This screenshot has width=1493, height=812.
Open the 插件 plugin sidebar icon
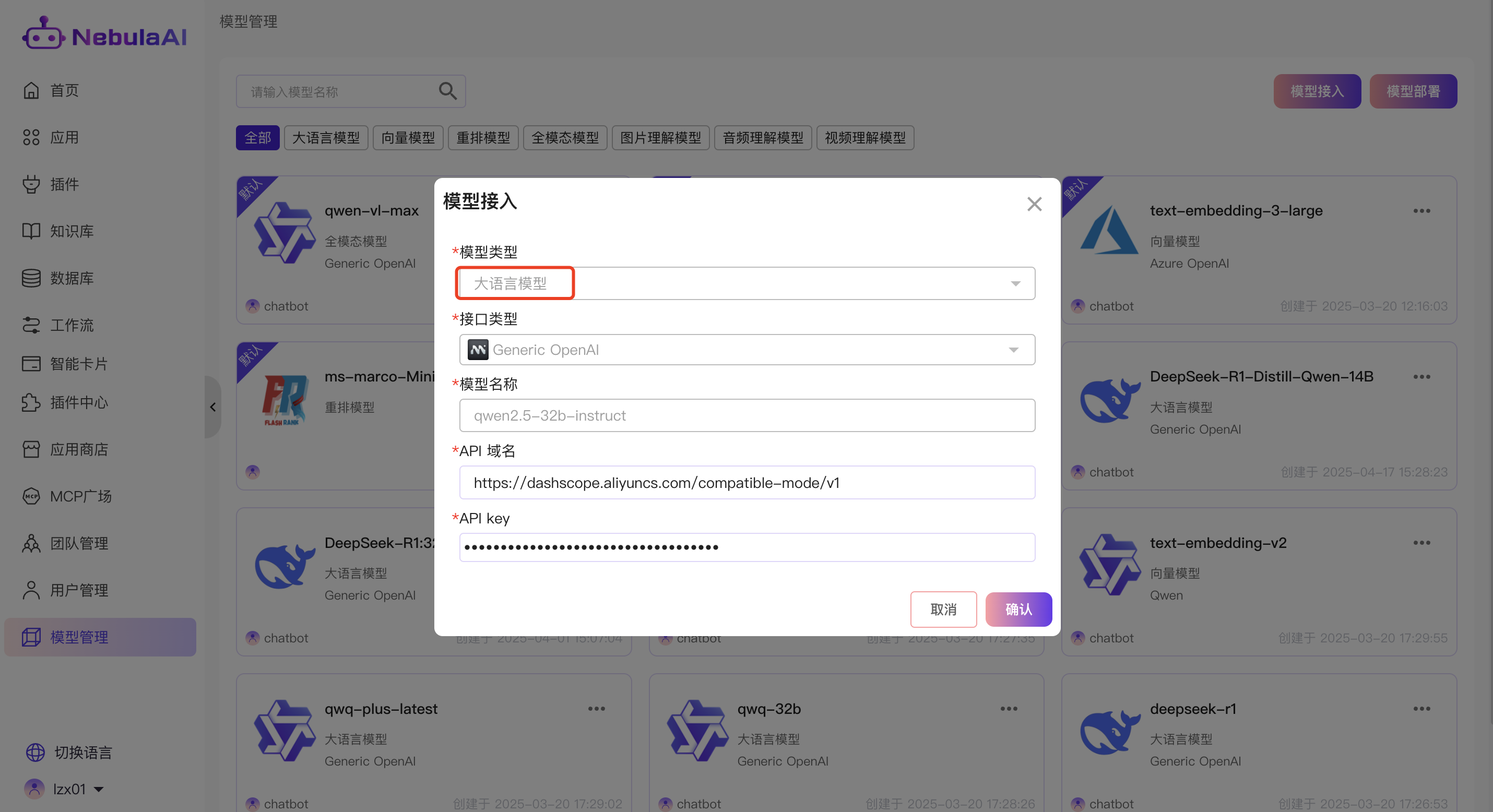point(31,184)
